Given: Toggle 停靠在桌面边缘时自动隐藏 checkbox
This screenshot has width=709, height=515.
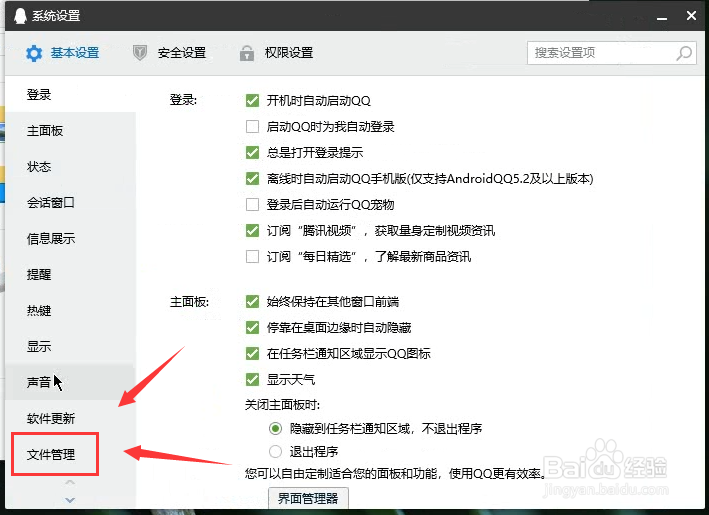Looking at the screenshot, I should [252, 327].
